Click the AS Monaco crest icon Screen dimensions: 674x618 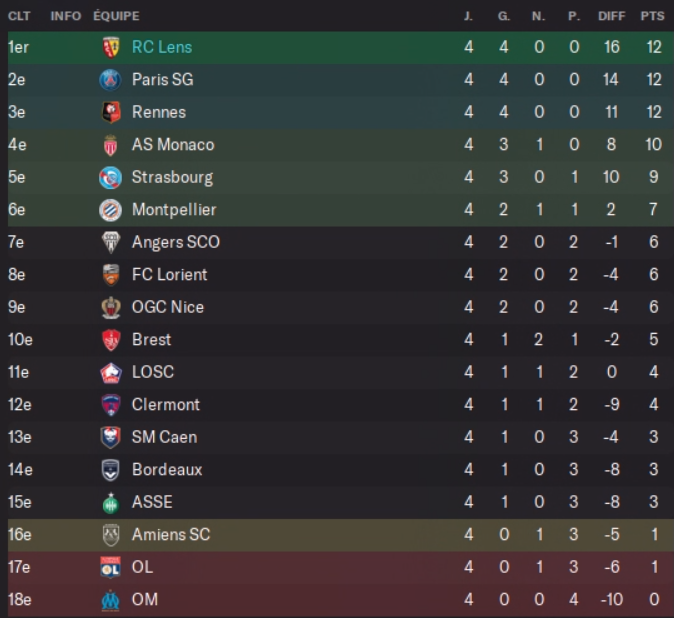pos(110,145)
